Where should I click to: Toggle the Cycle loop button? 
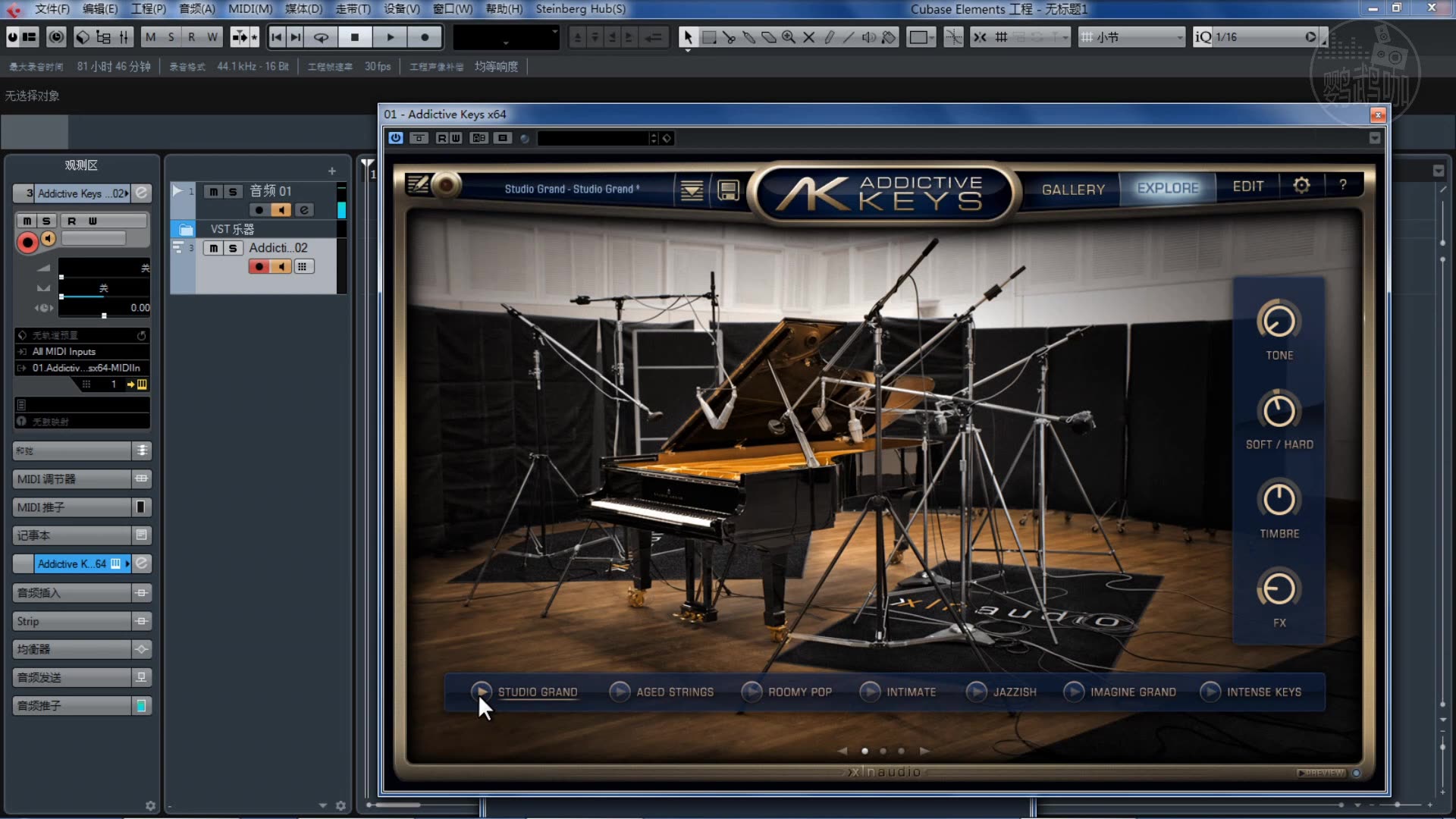321,37
